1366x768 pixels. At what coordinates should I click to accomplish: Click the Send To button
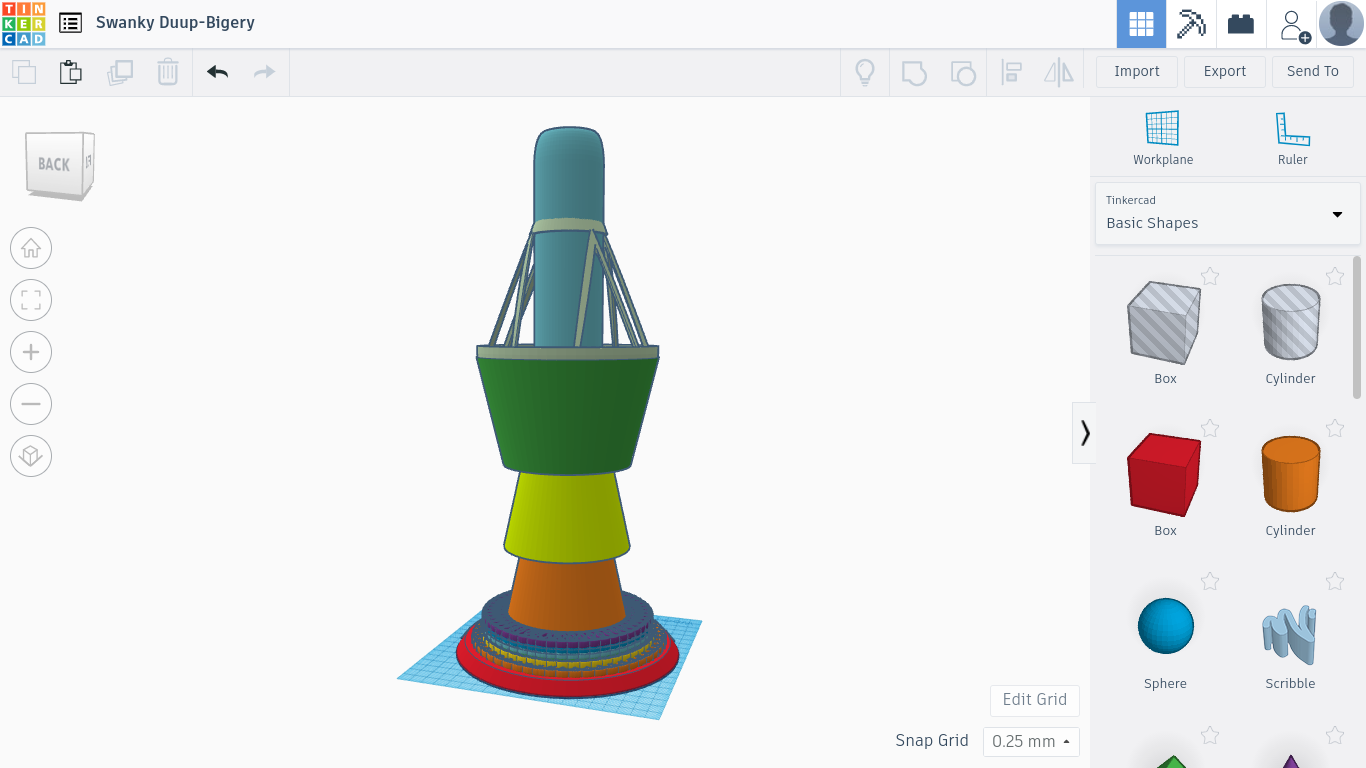pos(1313,72)
